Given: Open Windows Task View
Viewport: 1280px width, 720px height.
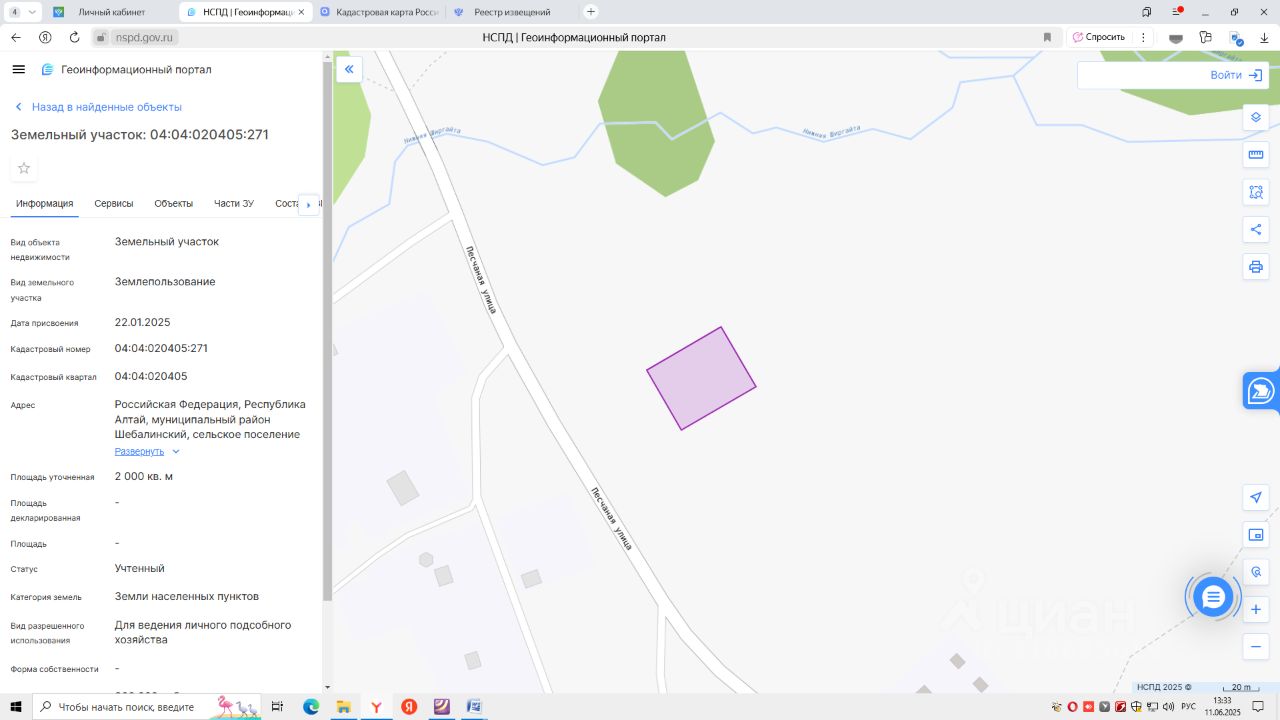Looking at the screenshot, I should tap(278, 707).
